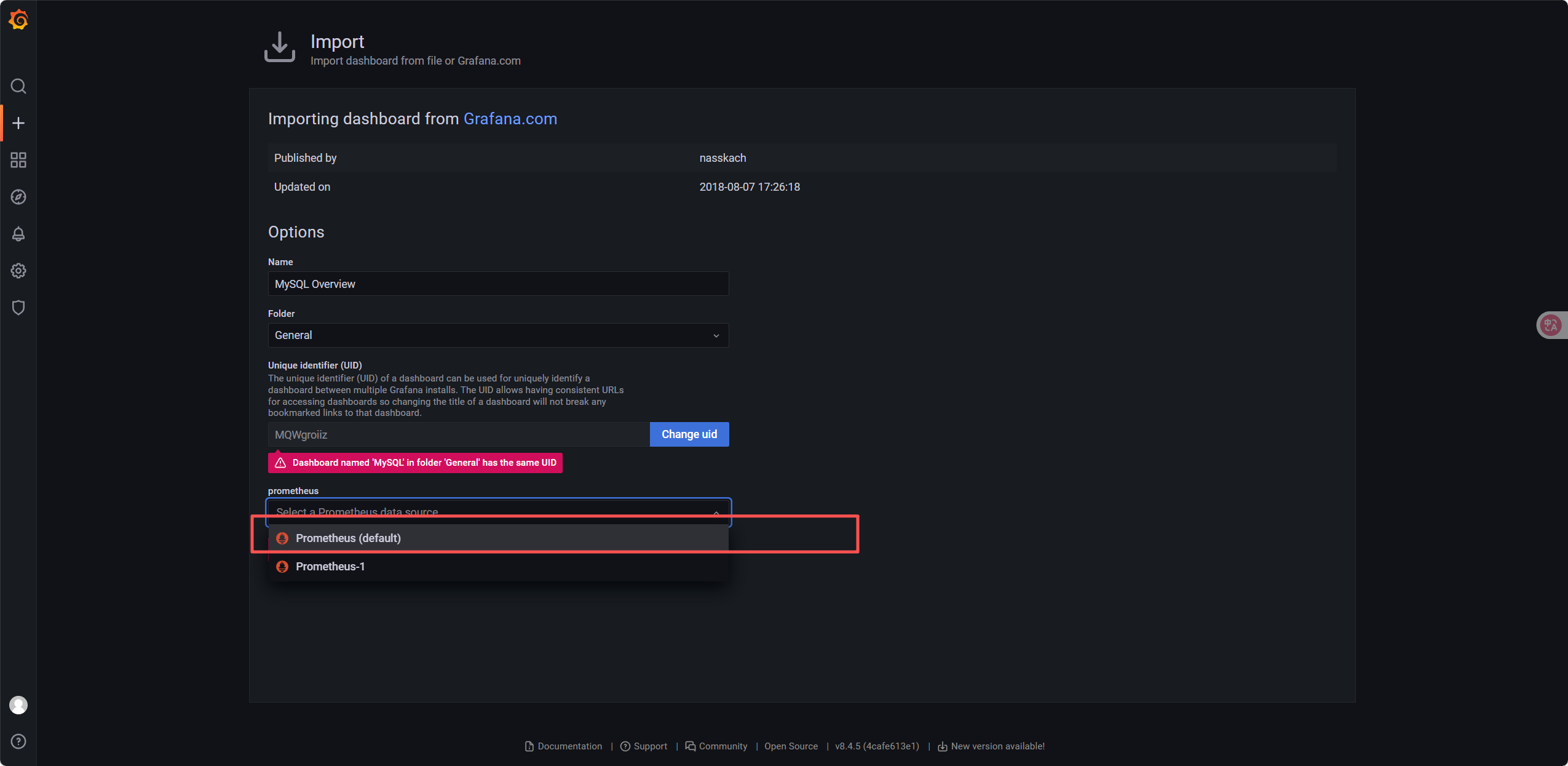Click the updated date 2018-08-07 17:26:18
Viewport: 1568px width, 766px height.
point(750,187)
